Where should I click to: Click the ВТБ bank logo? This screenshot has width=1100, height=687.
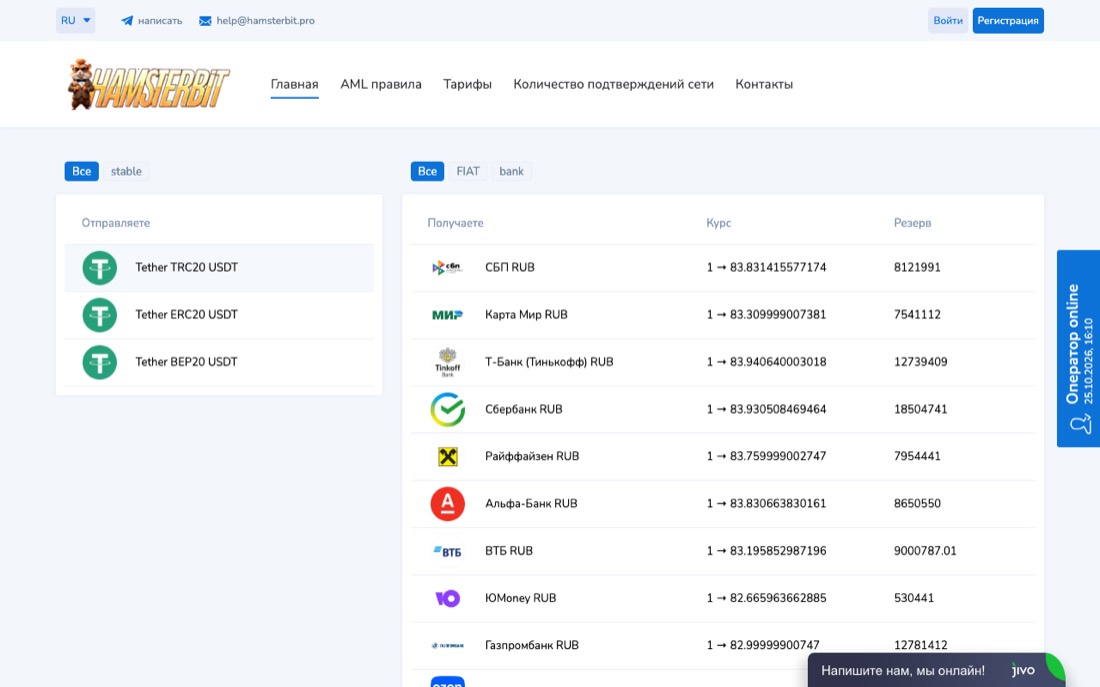click(x=447, y=552)
